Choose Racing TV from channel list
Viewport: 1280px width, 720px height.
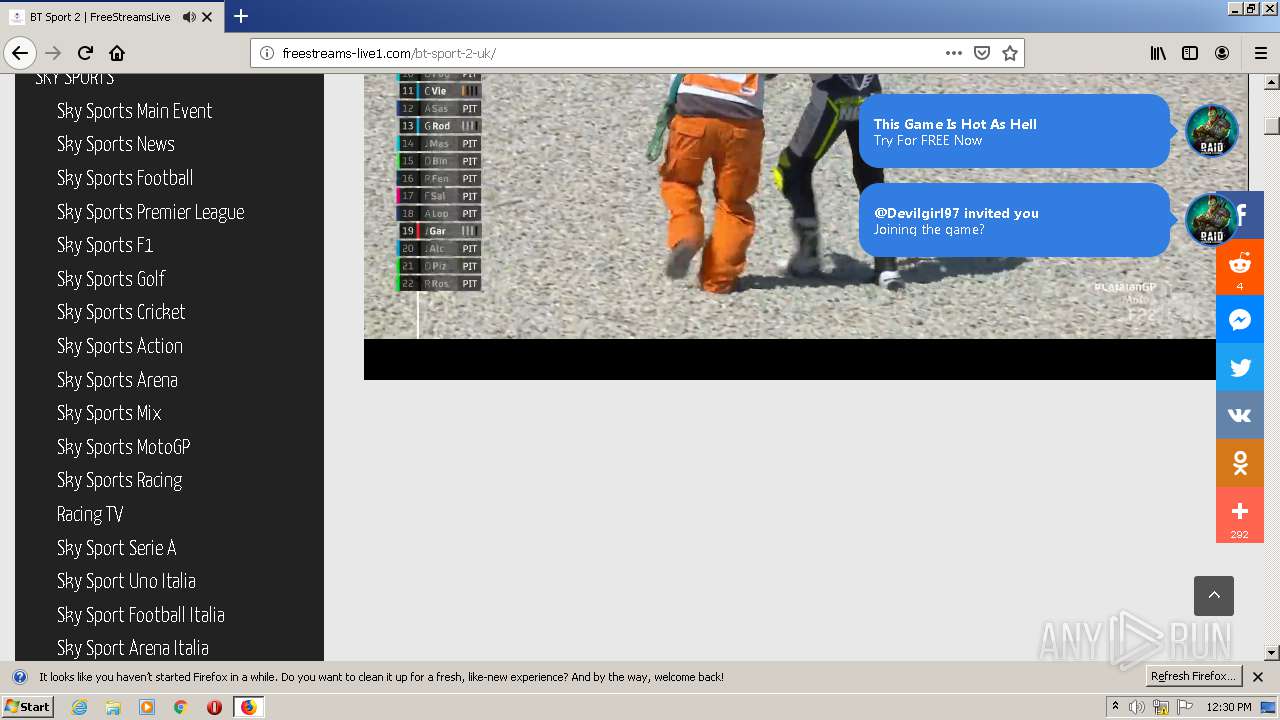click(90, 514)
